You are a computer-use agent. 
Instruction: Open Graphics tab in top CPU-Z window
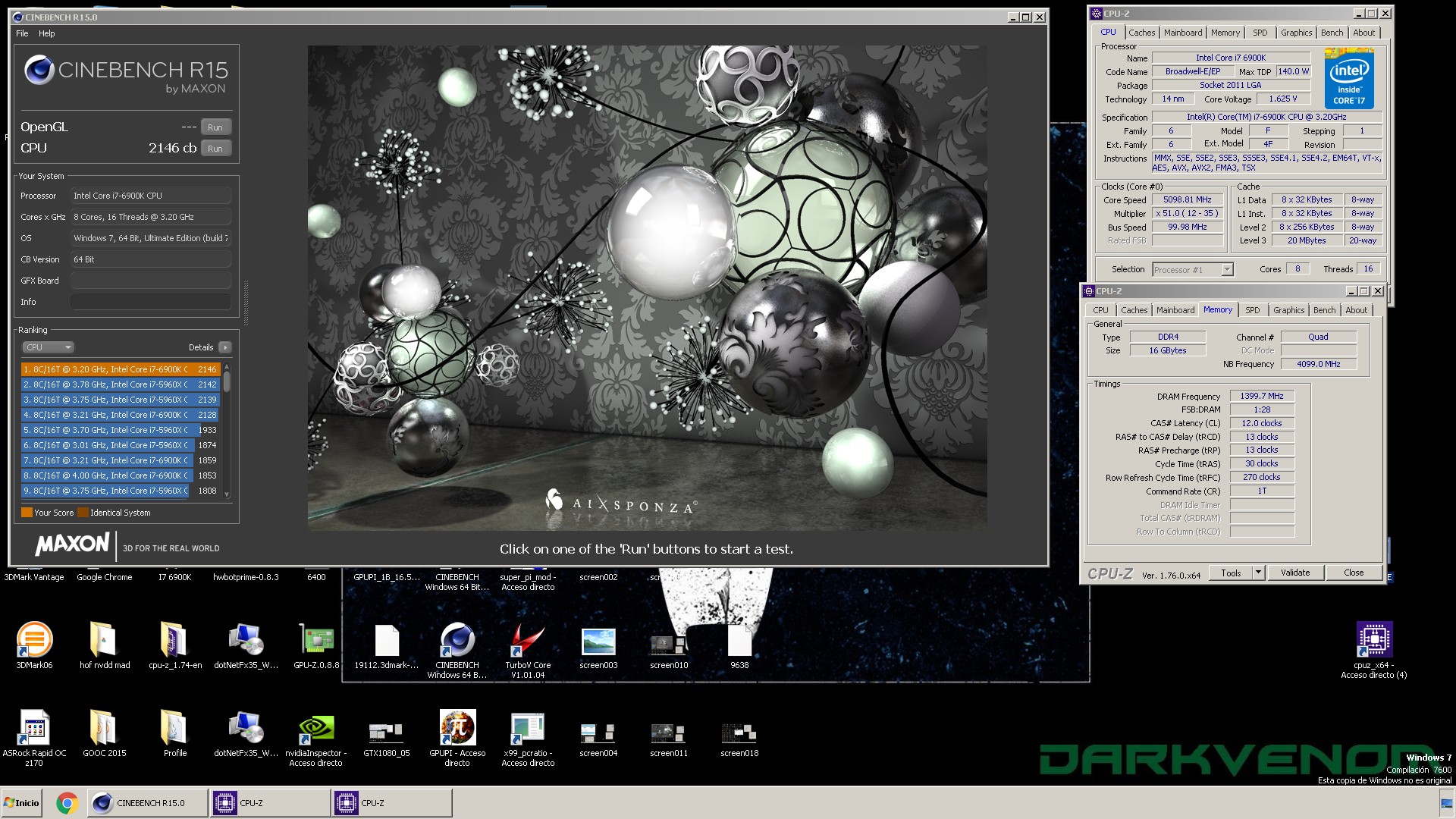[1296, 33]
